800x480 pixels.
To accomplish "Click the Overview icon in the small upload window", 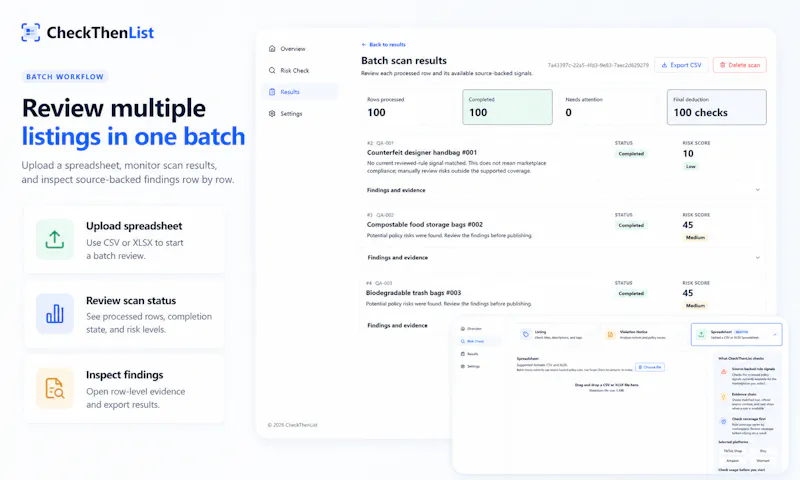I will pos(463,329).
